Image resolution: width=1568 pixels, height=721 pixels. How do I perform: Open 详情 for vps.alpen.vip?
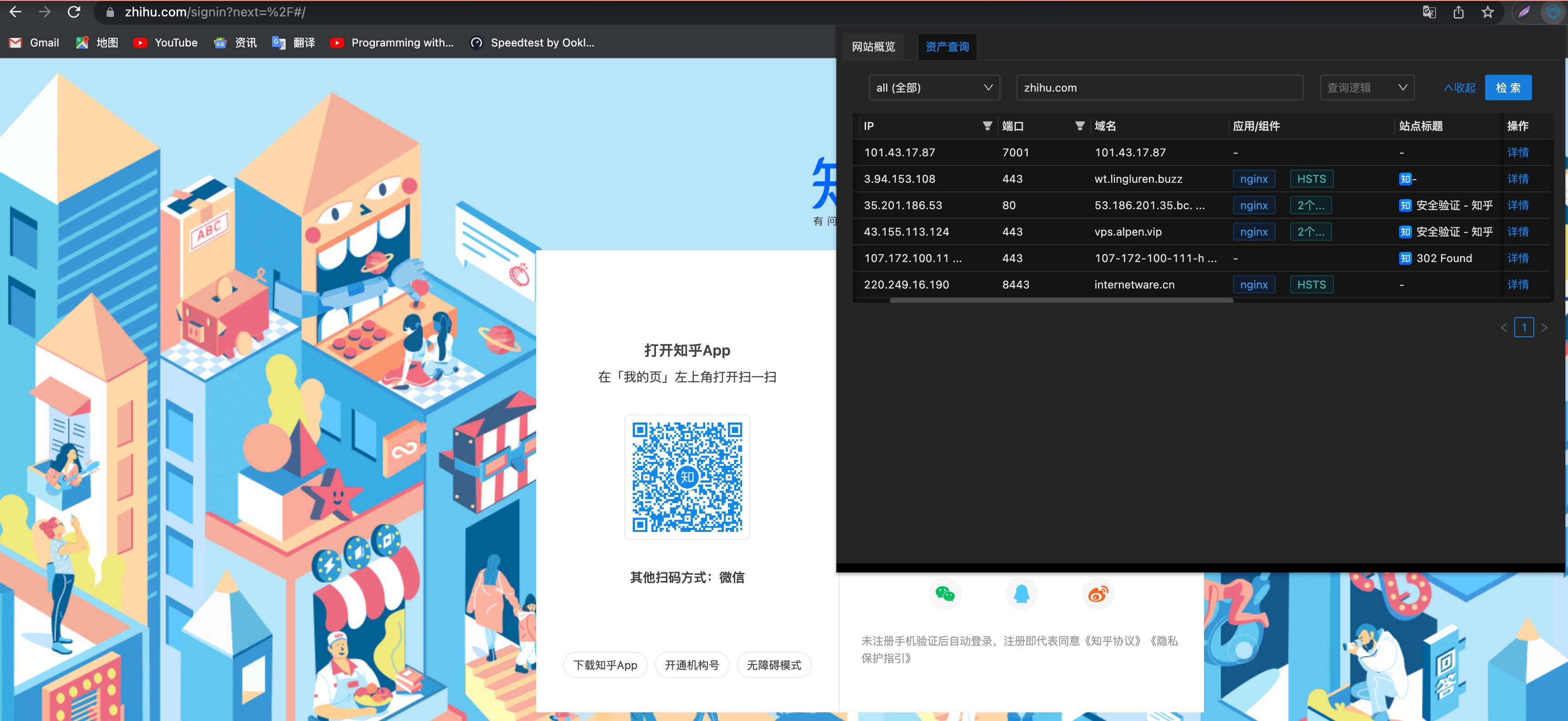point(1517,232)
